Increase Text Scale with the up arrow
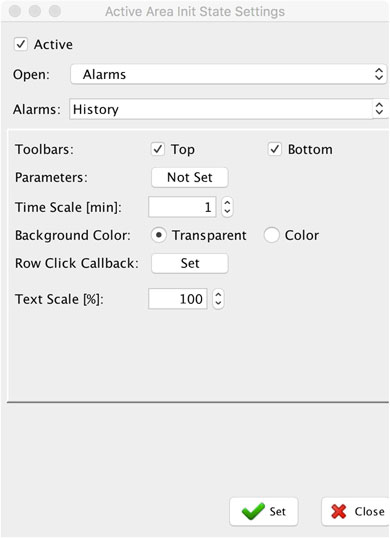The image size is (390, 538). 218,295
